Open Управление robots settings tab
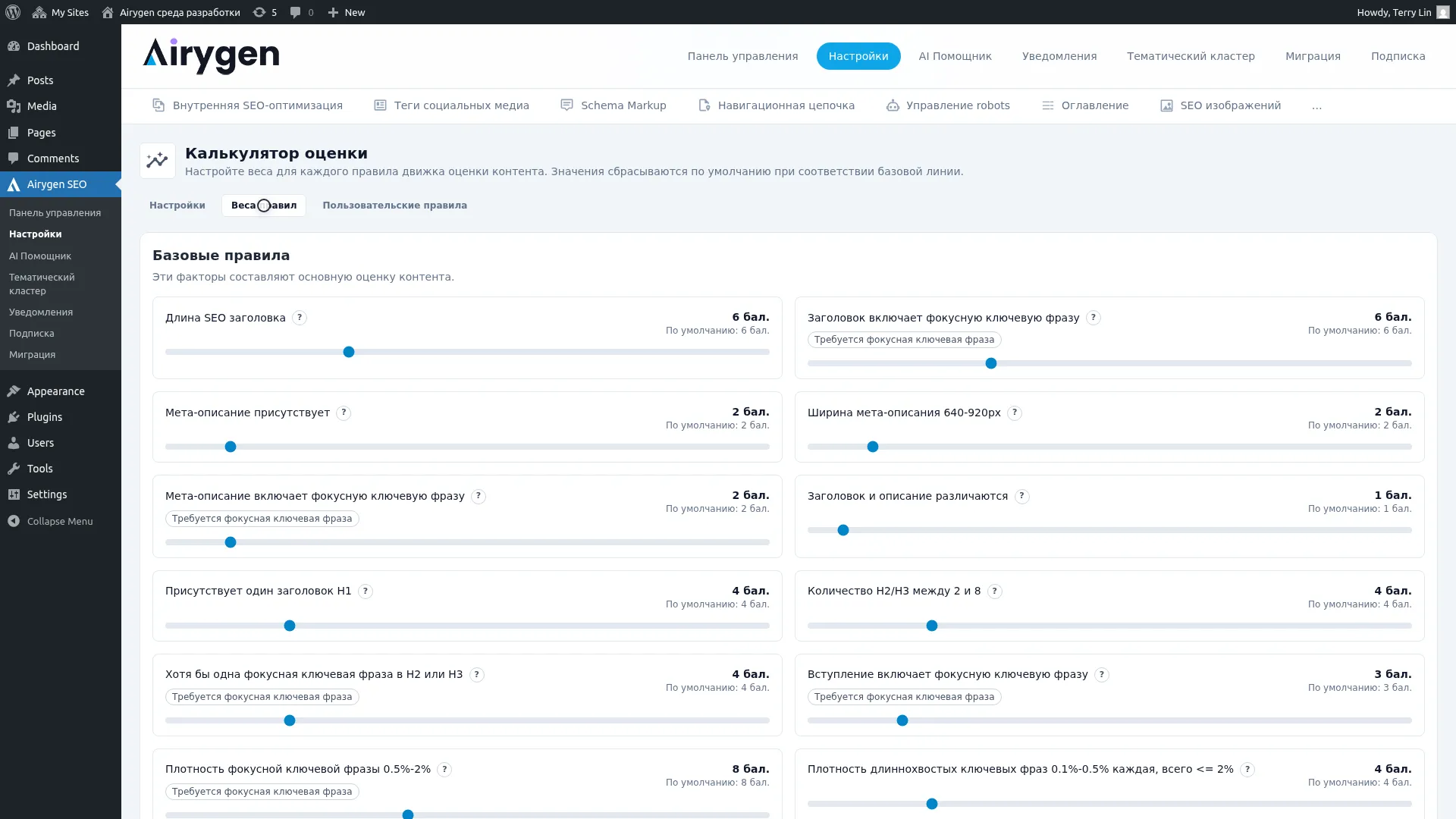The width and height of the screenshot is (1456, 819). (948, 105)
